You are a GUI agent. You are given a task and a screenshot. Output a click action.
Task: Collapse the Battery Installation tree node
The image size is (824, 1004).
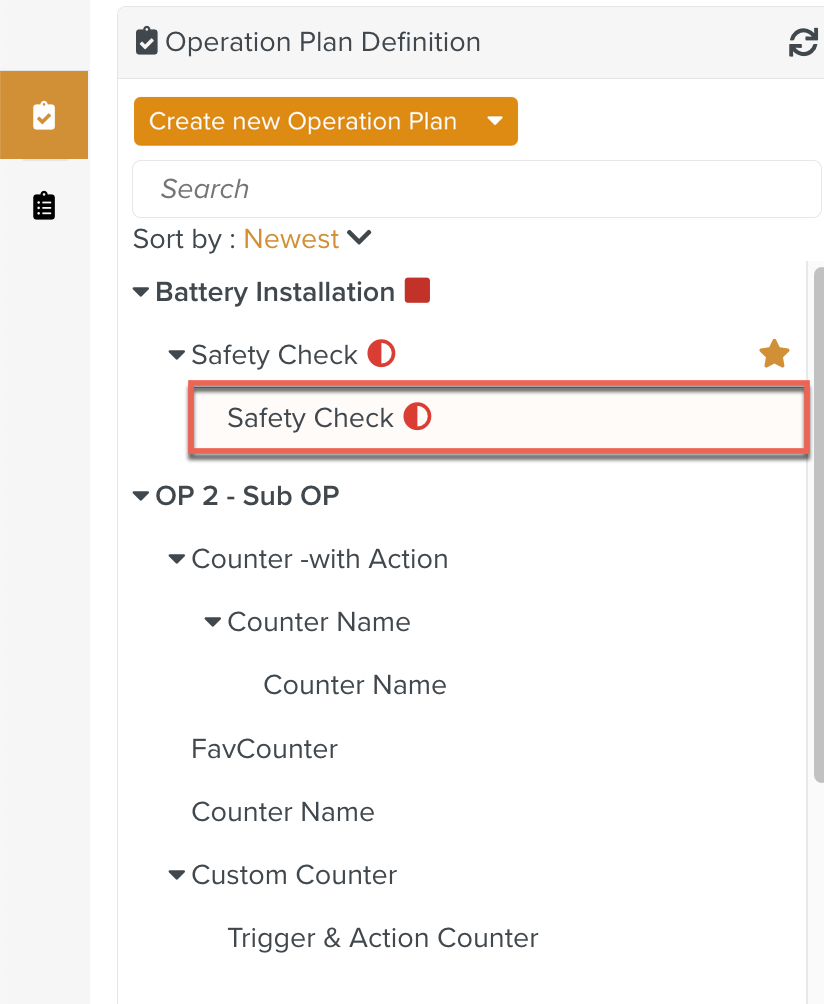(141, 292)
